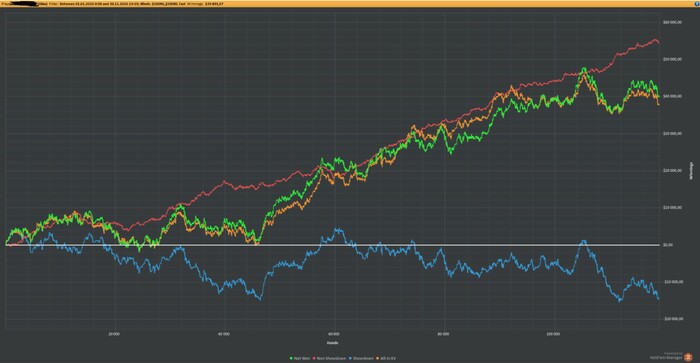Click the 100 000 hands axis label

(553, 334)
